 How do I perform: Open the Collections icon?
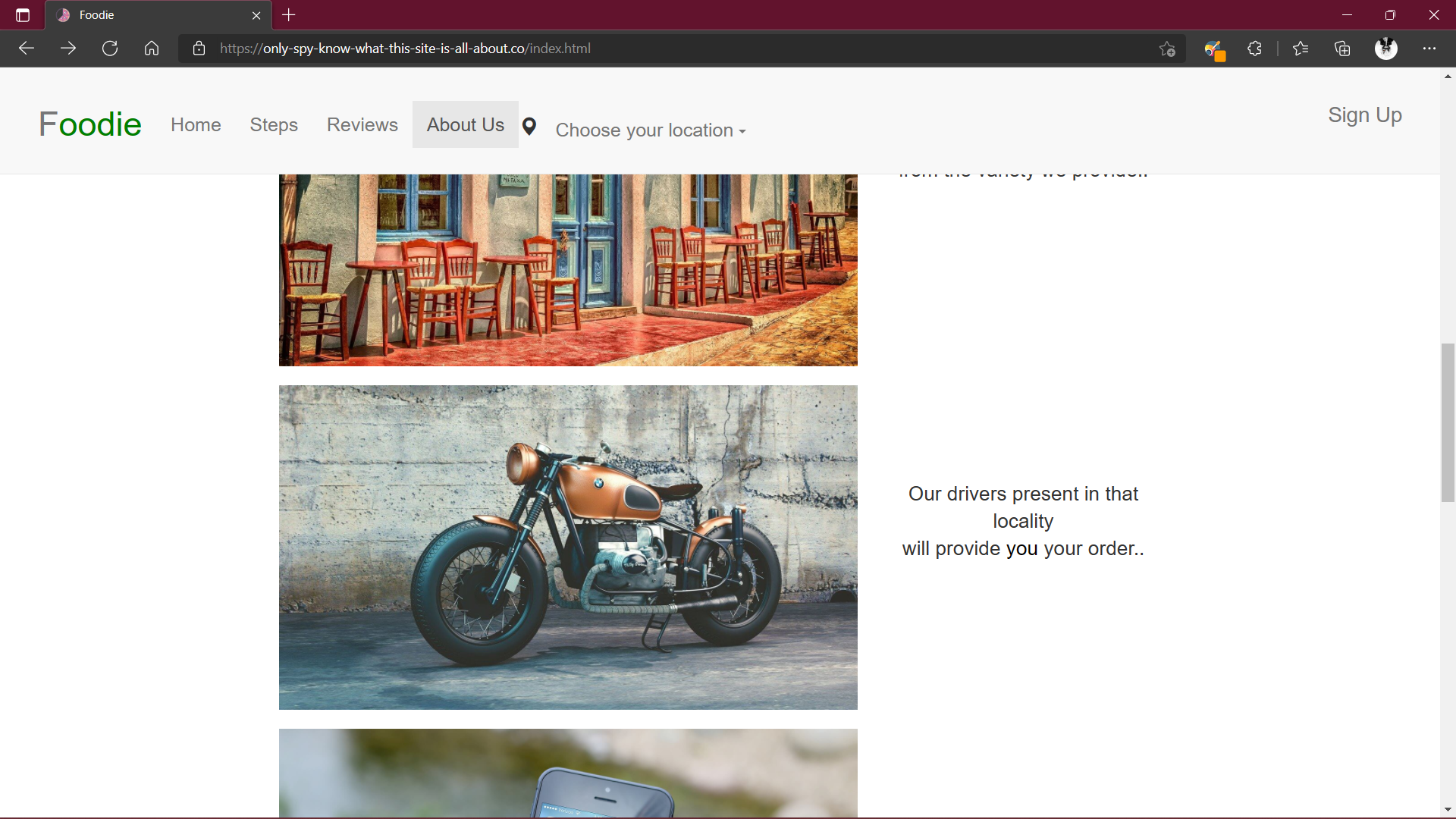coord(1342,49)
